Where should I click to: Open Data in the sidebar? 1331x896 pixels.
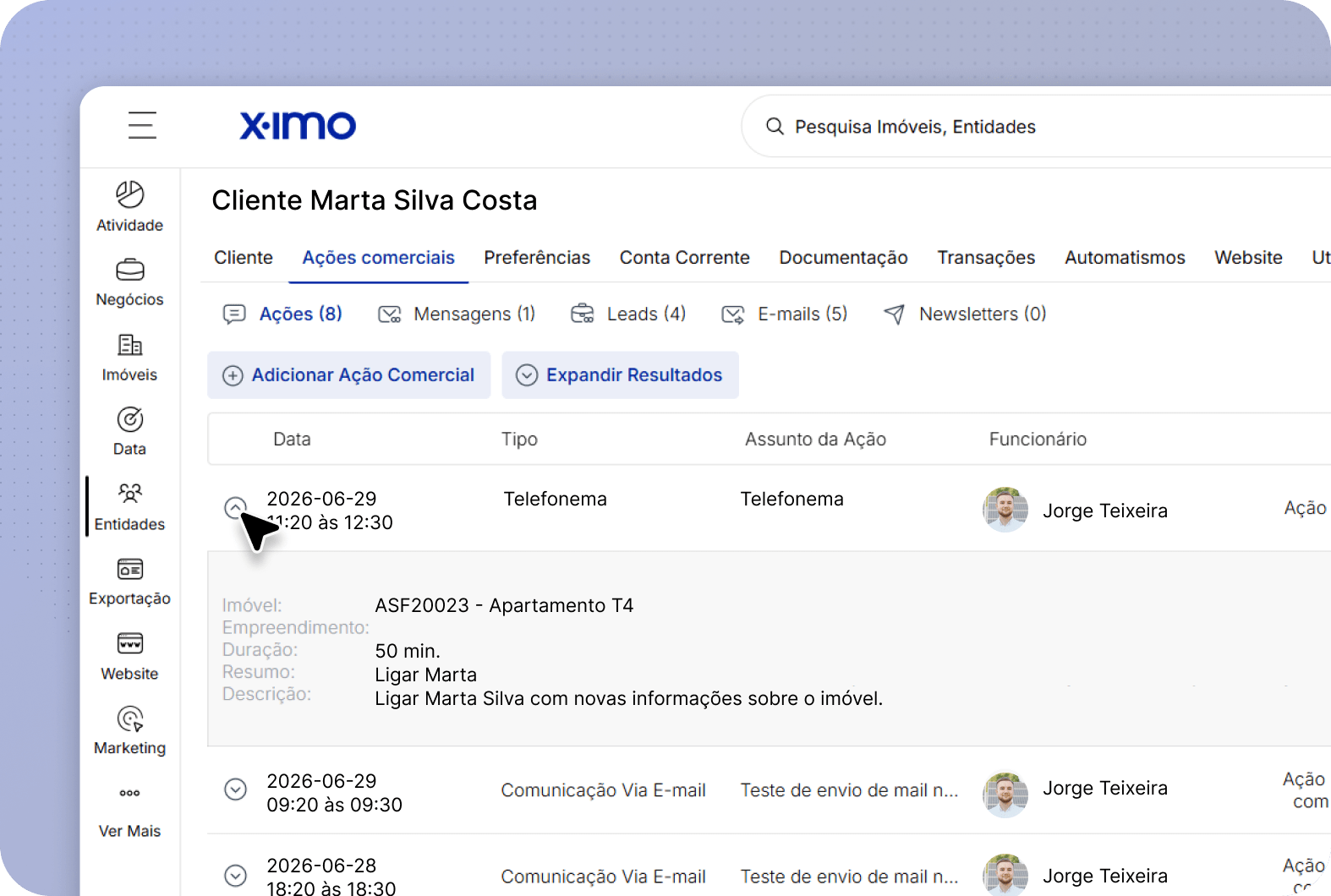129,431
